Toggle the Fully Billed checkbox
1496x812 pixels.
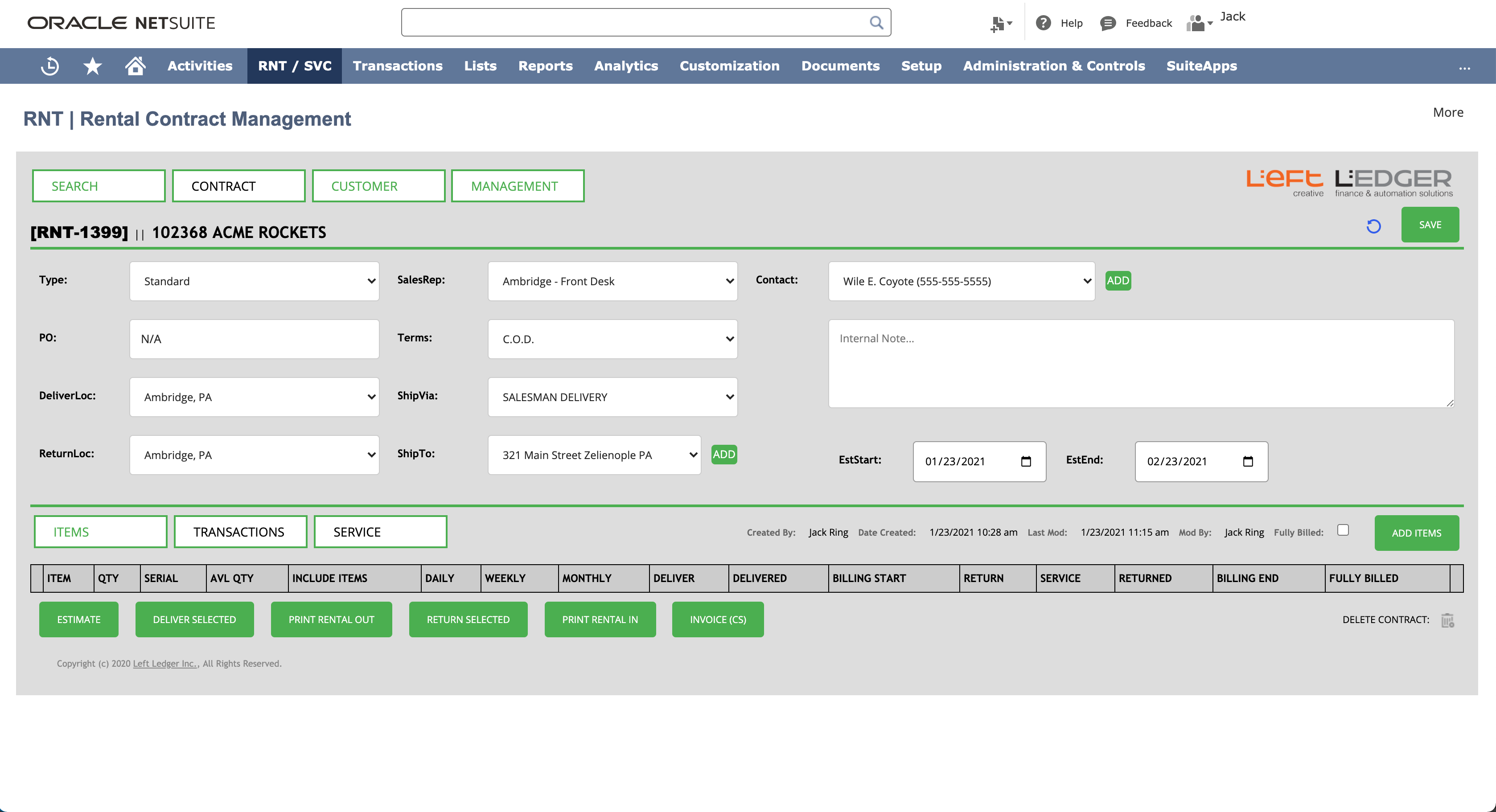tap(1343, 530)
